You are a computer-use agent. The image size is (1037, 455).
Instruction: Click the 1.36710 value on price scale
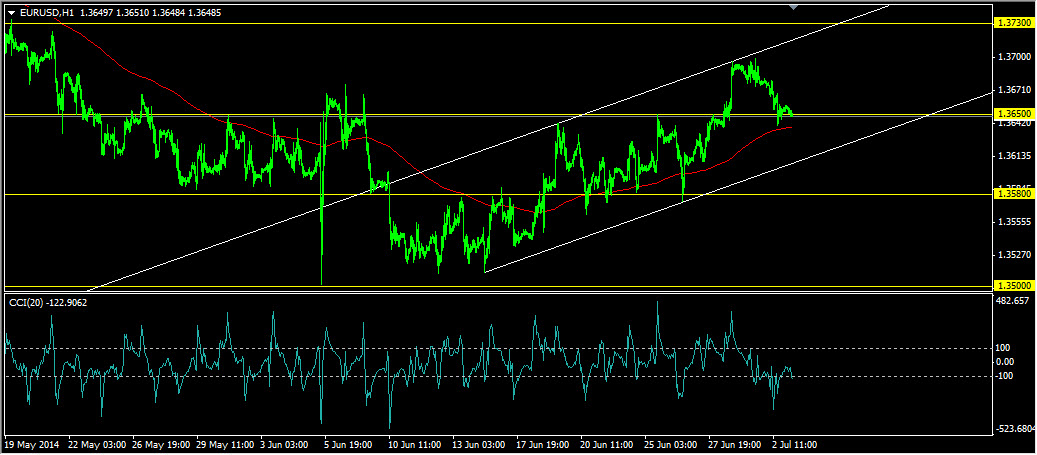(x=1016, y=89)
